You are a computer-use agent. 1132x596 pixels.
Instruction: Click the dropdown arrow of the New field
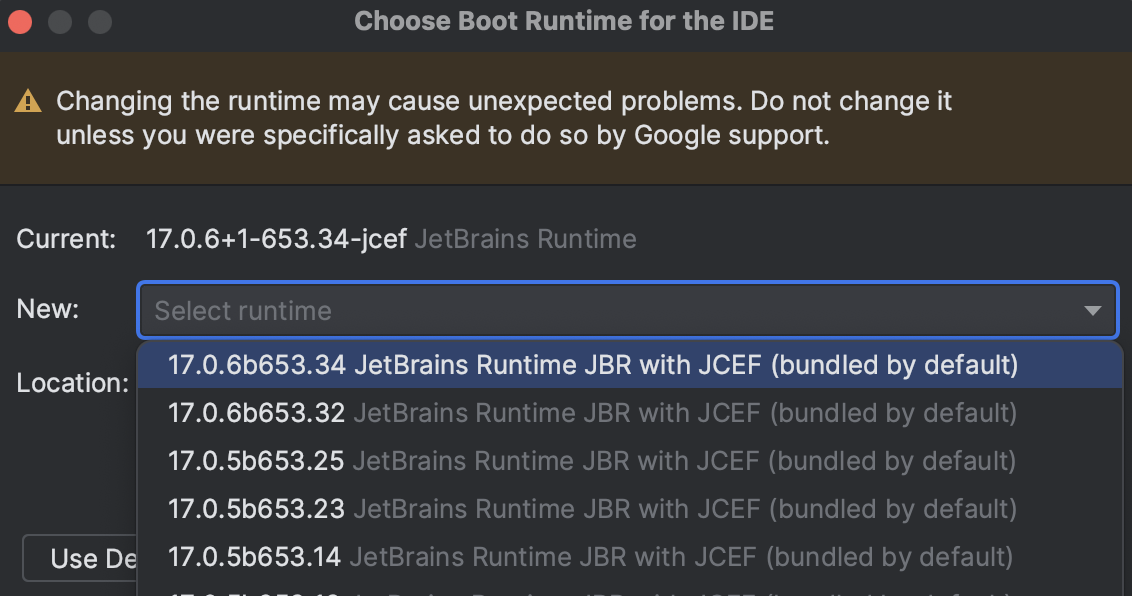pyautogui.click(x=1092, y=311)
